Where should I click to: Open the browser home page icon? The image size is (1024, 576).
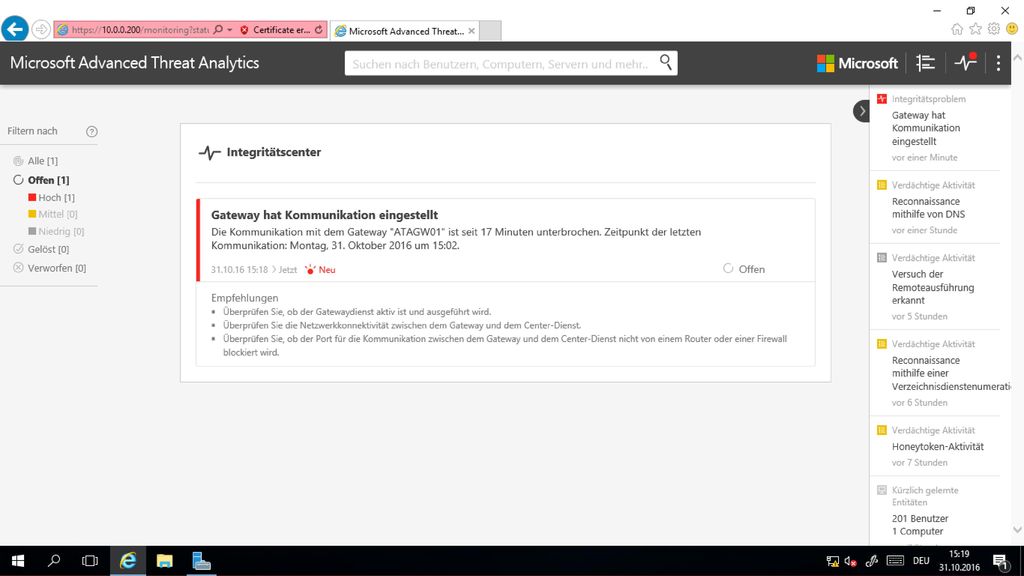point(957,29)
